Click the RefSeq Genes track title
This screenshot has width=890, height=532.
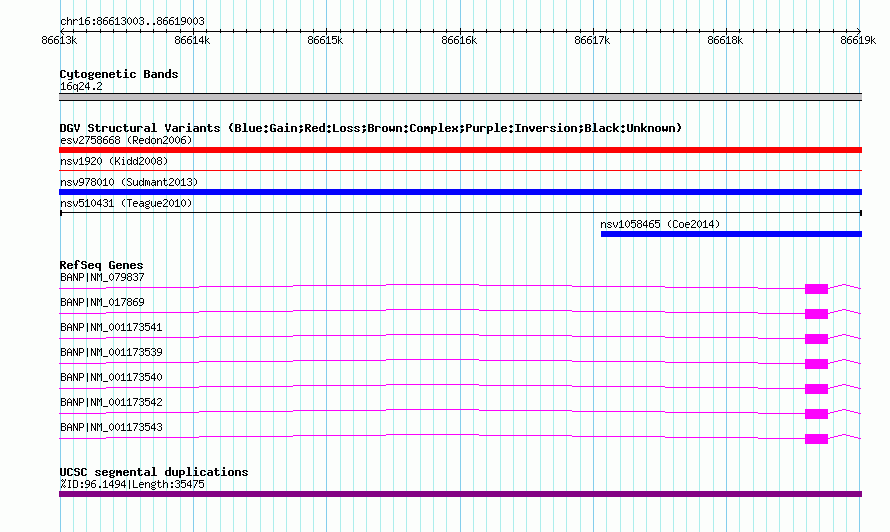point(101,265)
